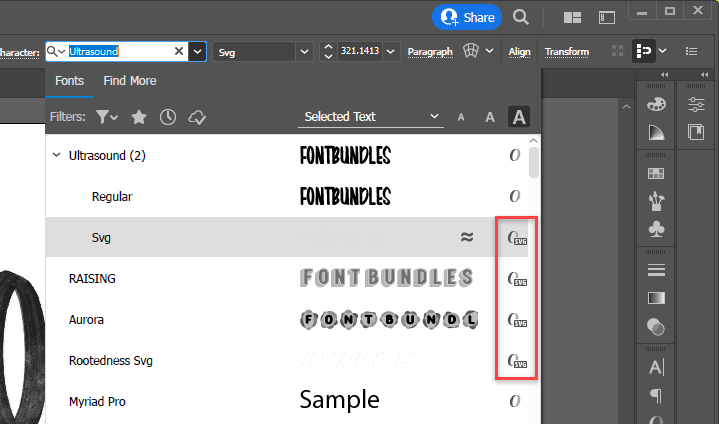
Task: Switch to the Fonts tab
Action: tap(69, 81)
